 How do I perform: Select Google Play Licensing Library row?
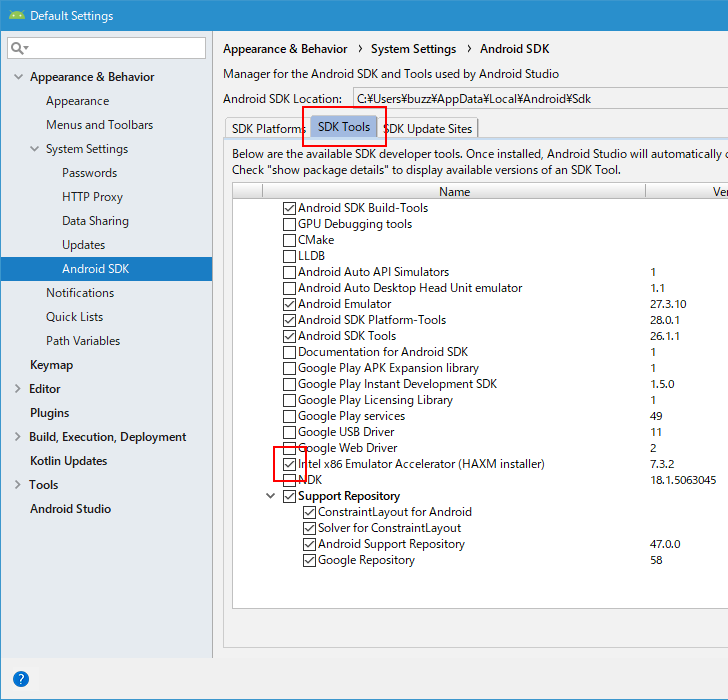click(375, 400)
